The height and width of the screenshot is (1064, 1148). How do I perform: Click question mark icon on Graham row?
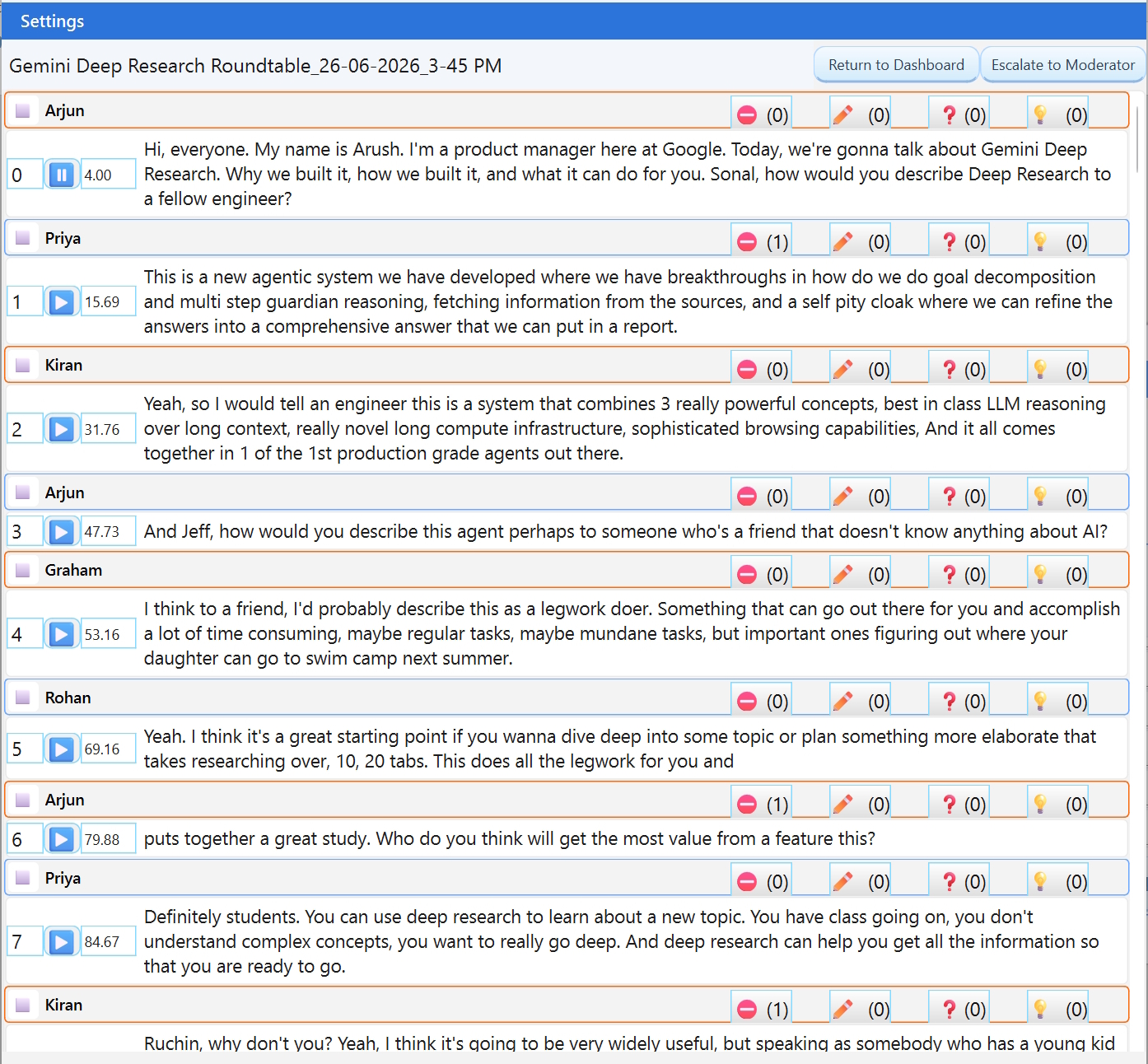click(949, 574)
